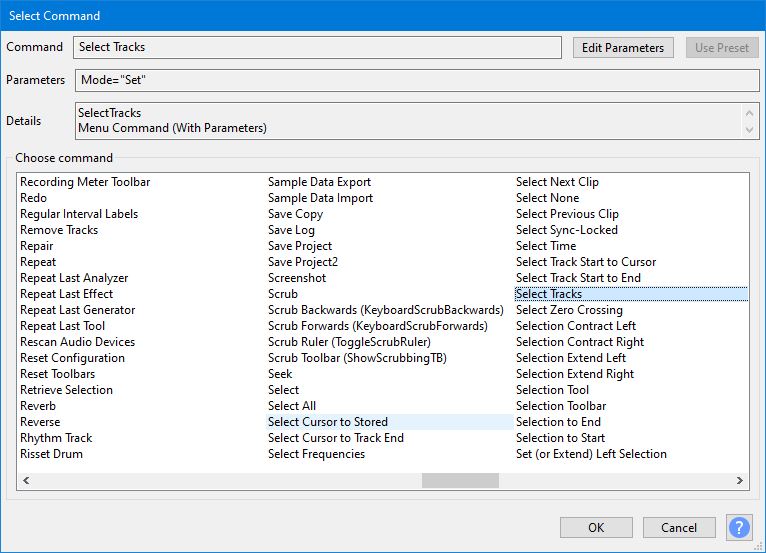This screenshot has width=766, height=553.
Task: Choose Rescan Audio Devices
Action: pyautogui.click(x=78, y=342)
